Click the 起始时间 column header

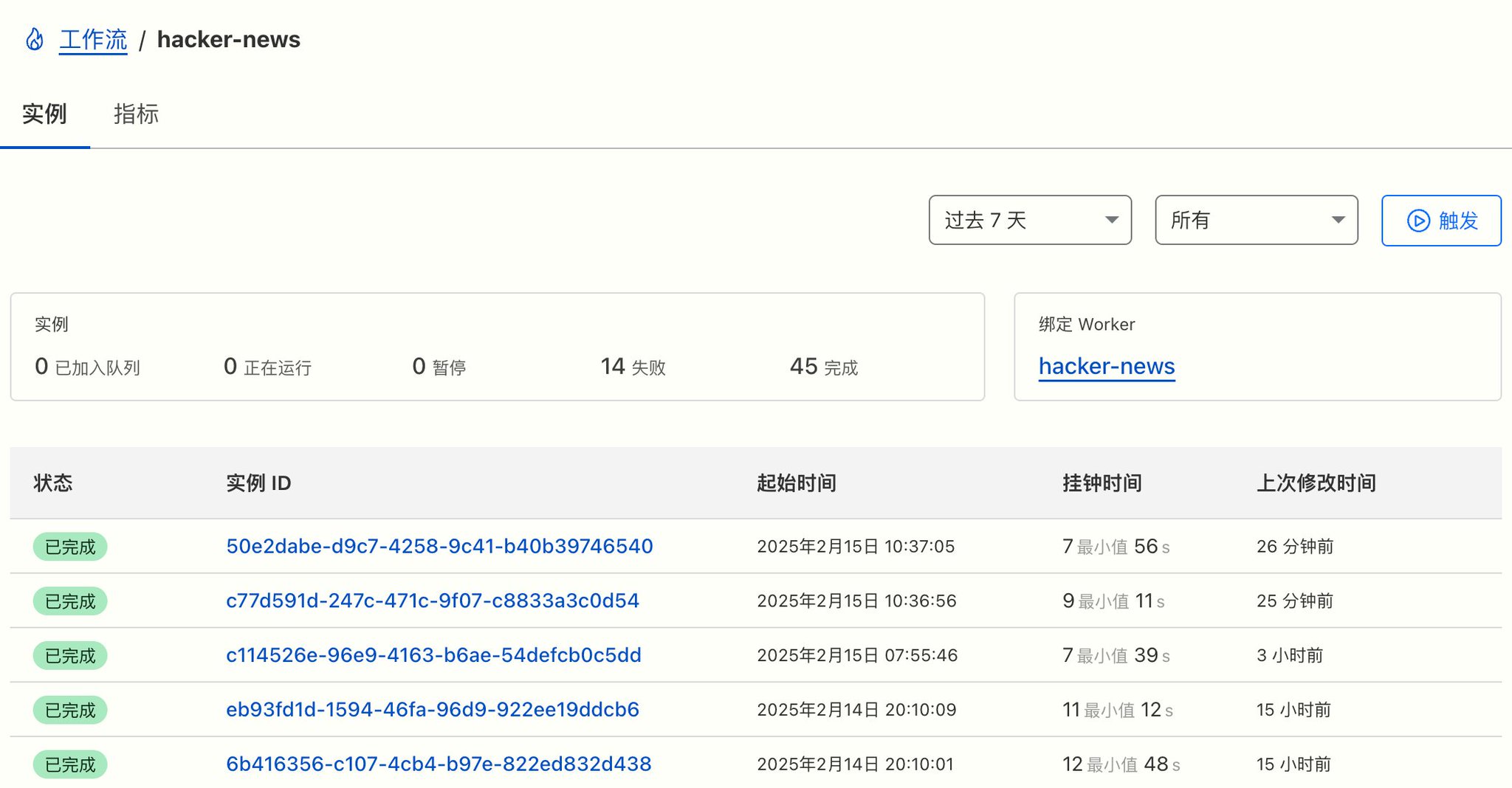click(x=796, y=483)
